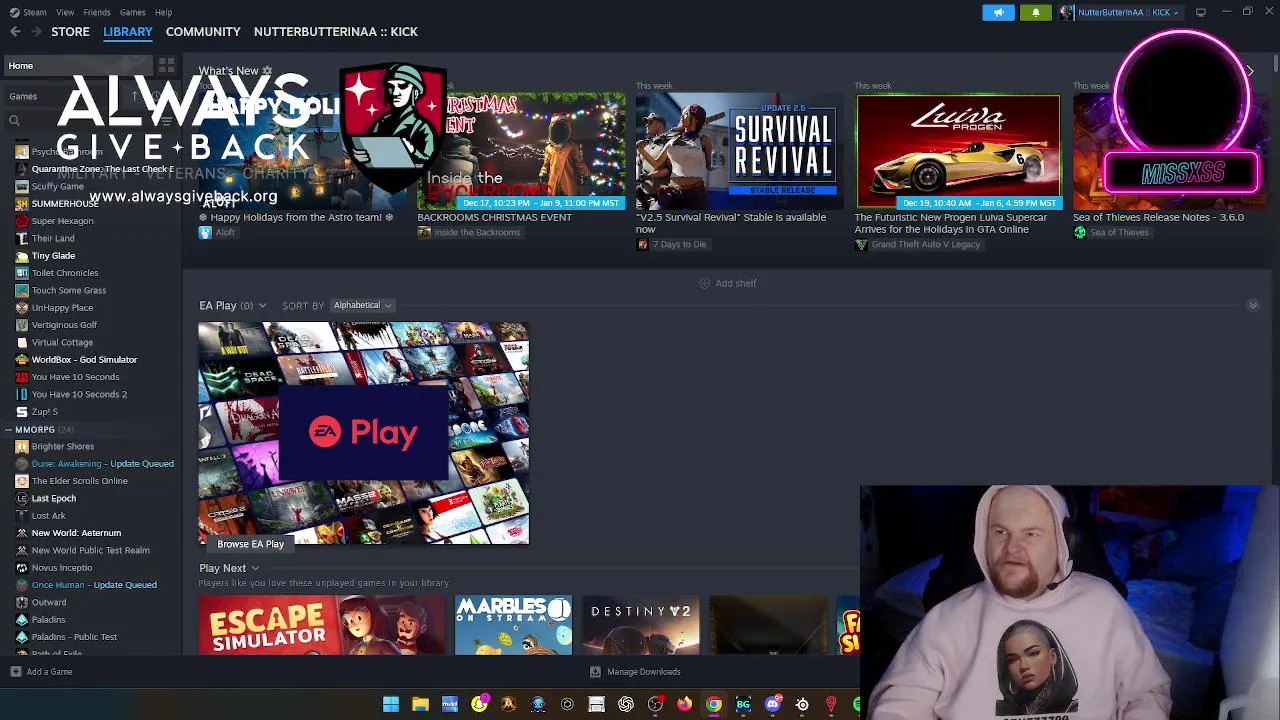Click The Elder Scrolls Online icon
The height and width of the screenshot is (720, 1280).
click(22, 481)
